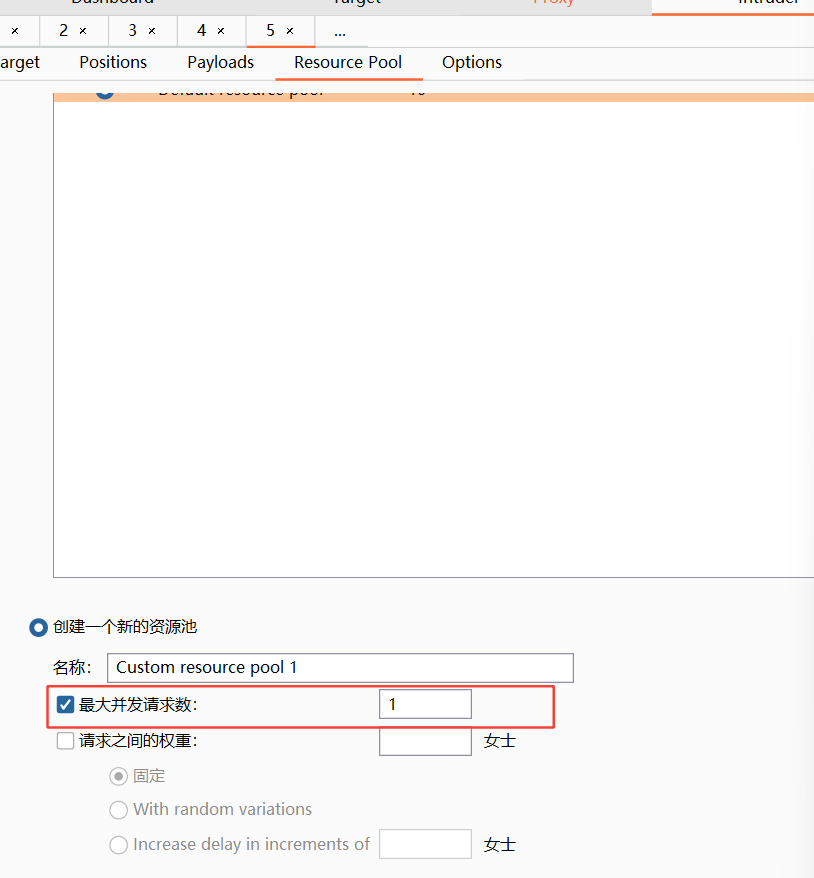Switch to the Positions tab
Viewport: 814px width, 878px height.
[113, 62]
